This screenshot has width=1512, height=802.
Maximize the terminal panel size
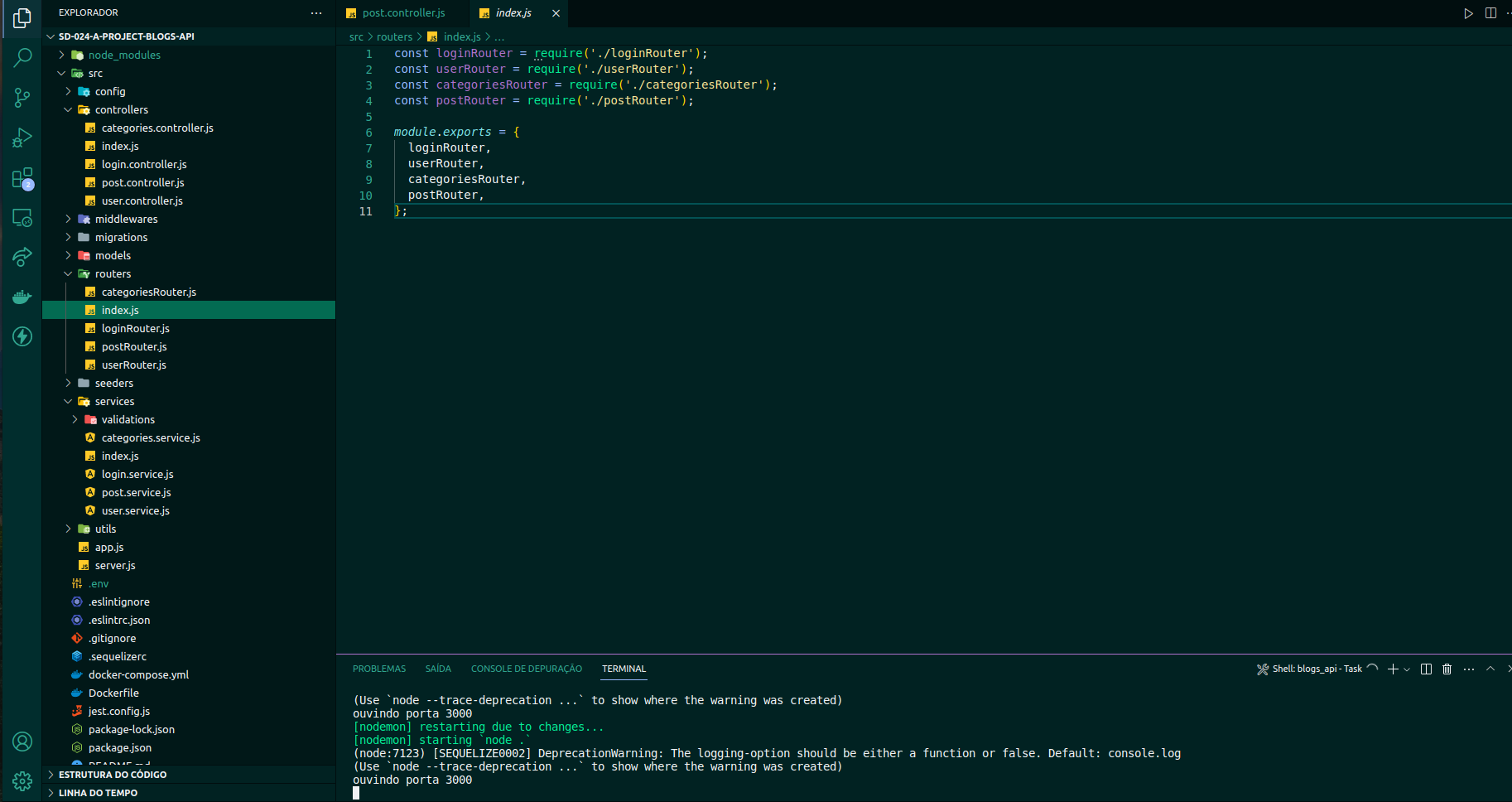point(1490,669)
